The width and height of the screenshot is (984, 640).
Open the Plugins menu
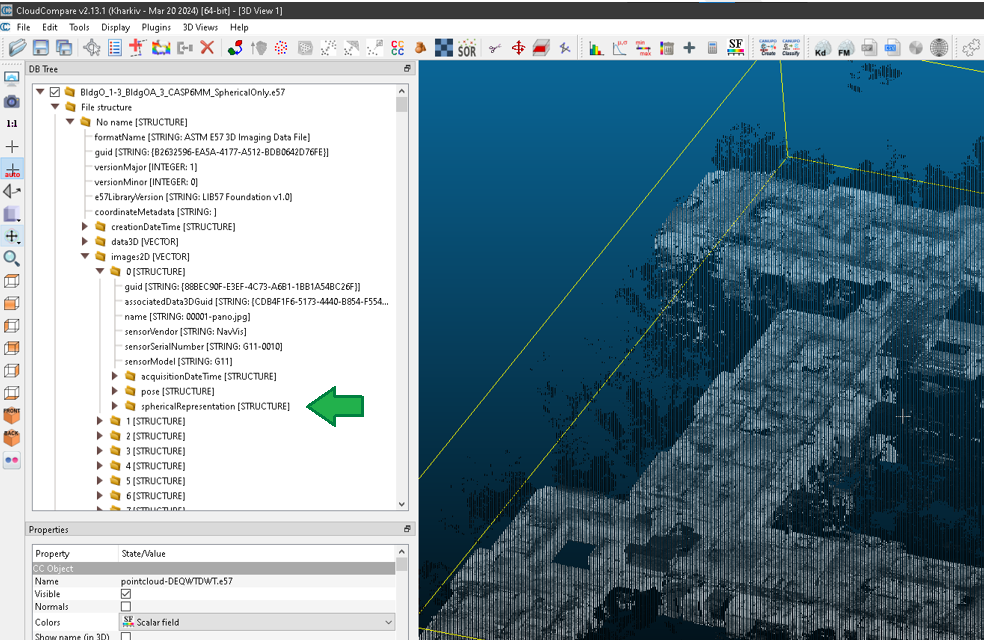coord(156,27)
